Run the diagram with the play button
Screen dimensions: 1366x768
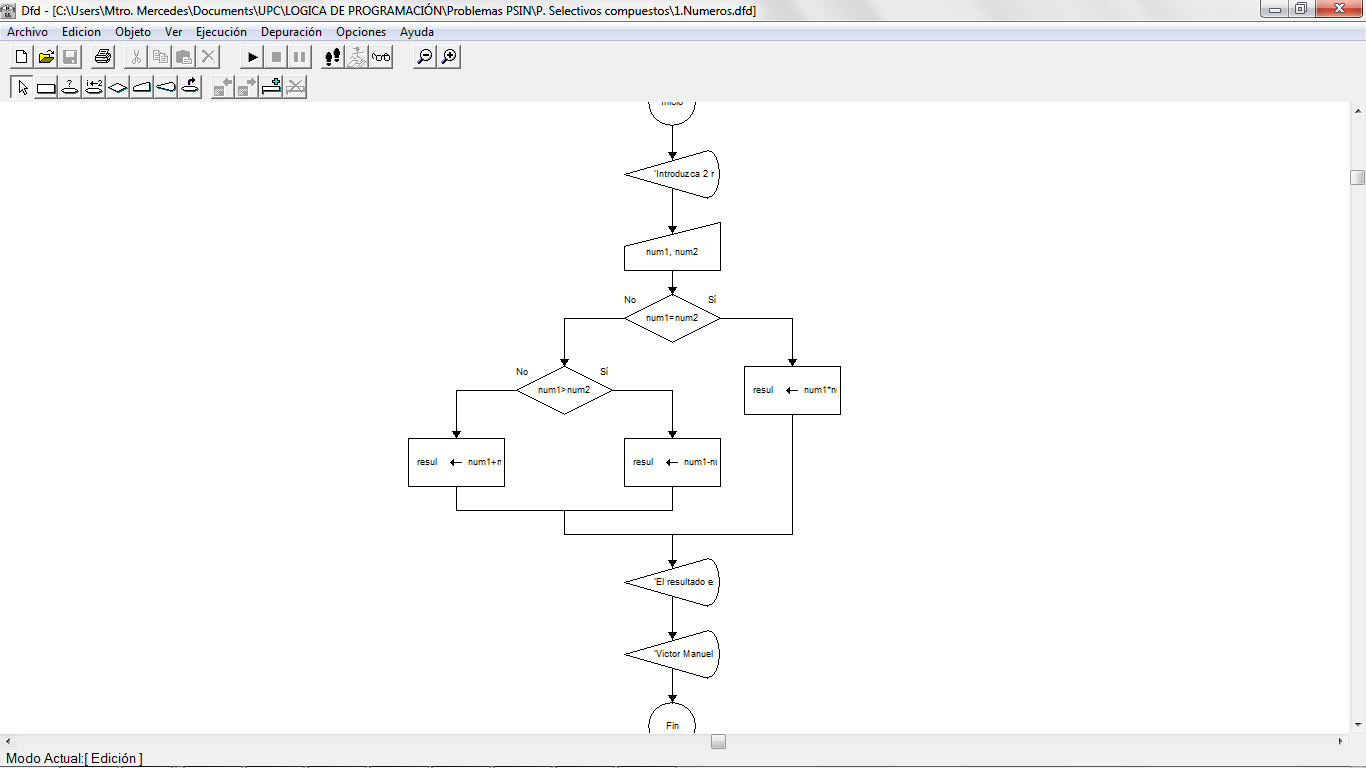[x=253, y=57]
